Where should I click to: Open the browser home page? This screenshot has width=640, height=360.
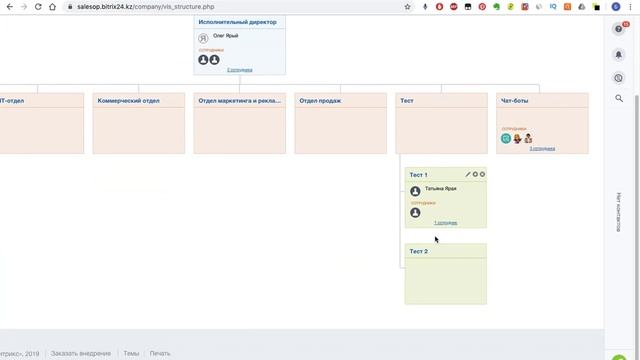pos(52,7)
